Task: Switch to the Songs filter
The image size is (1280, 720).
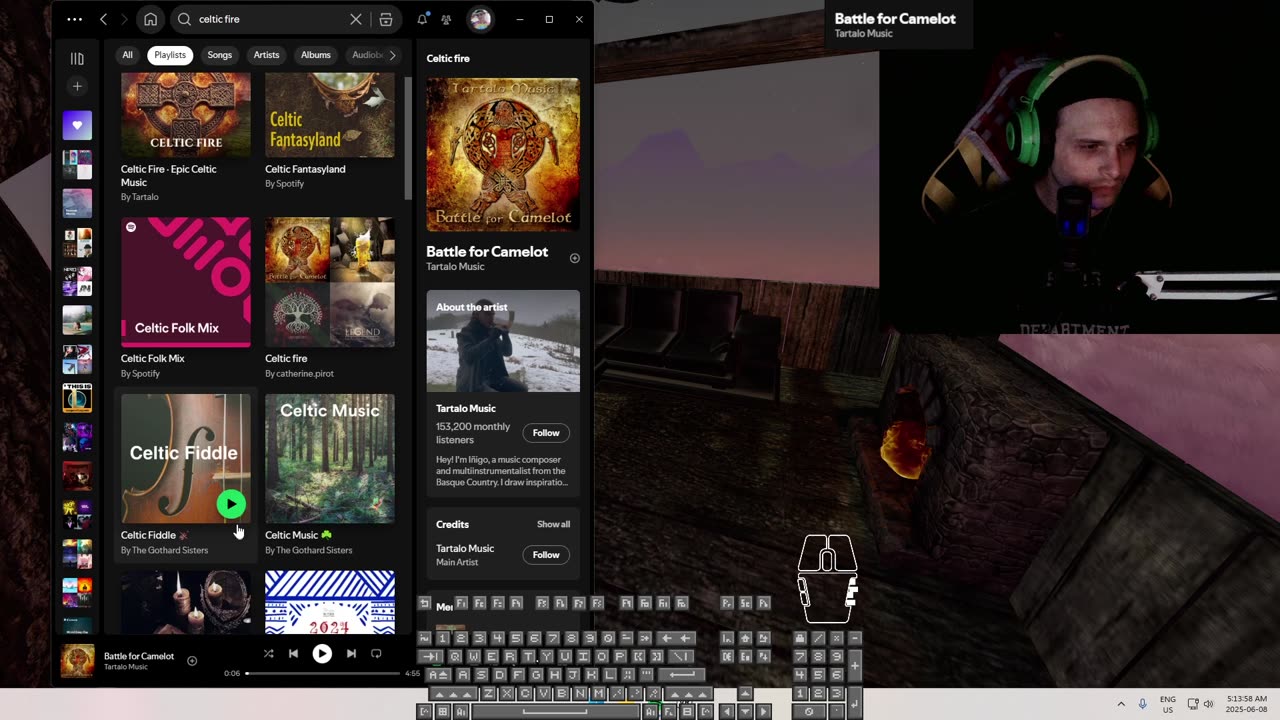Action: click(220, 55)
